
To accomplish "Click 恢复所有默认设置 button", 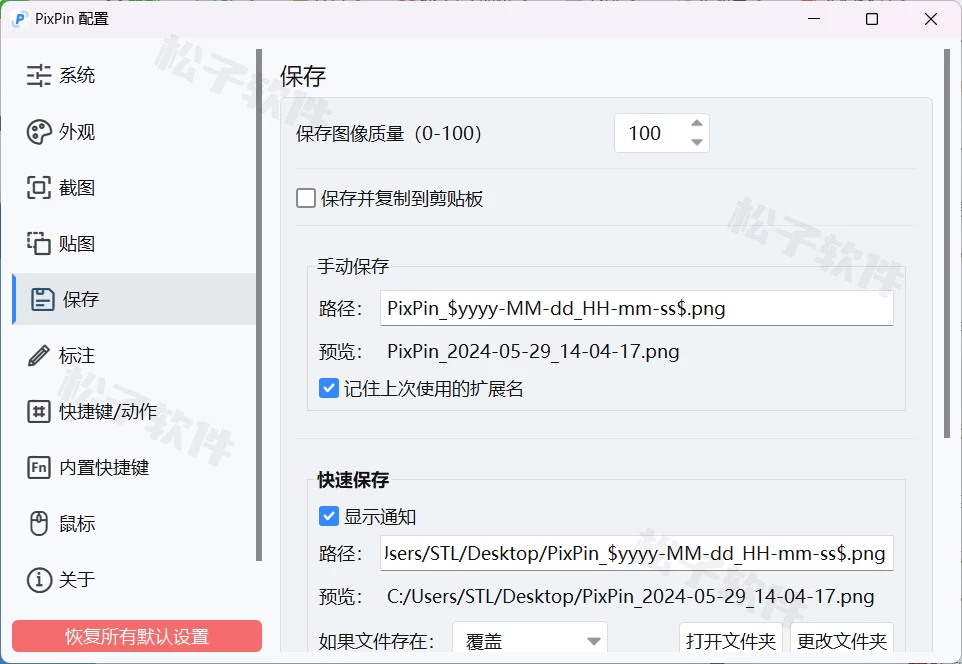I will [137, 636].
